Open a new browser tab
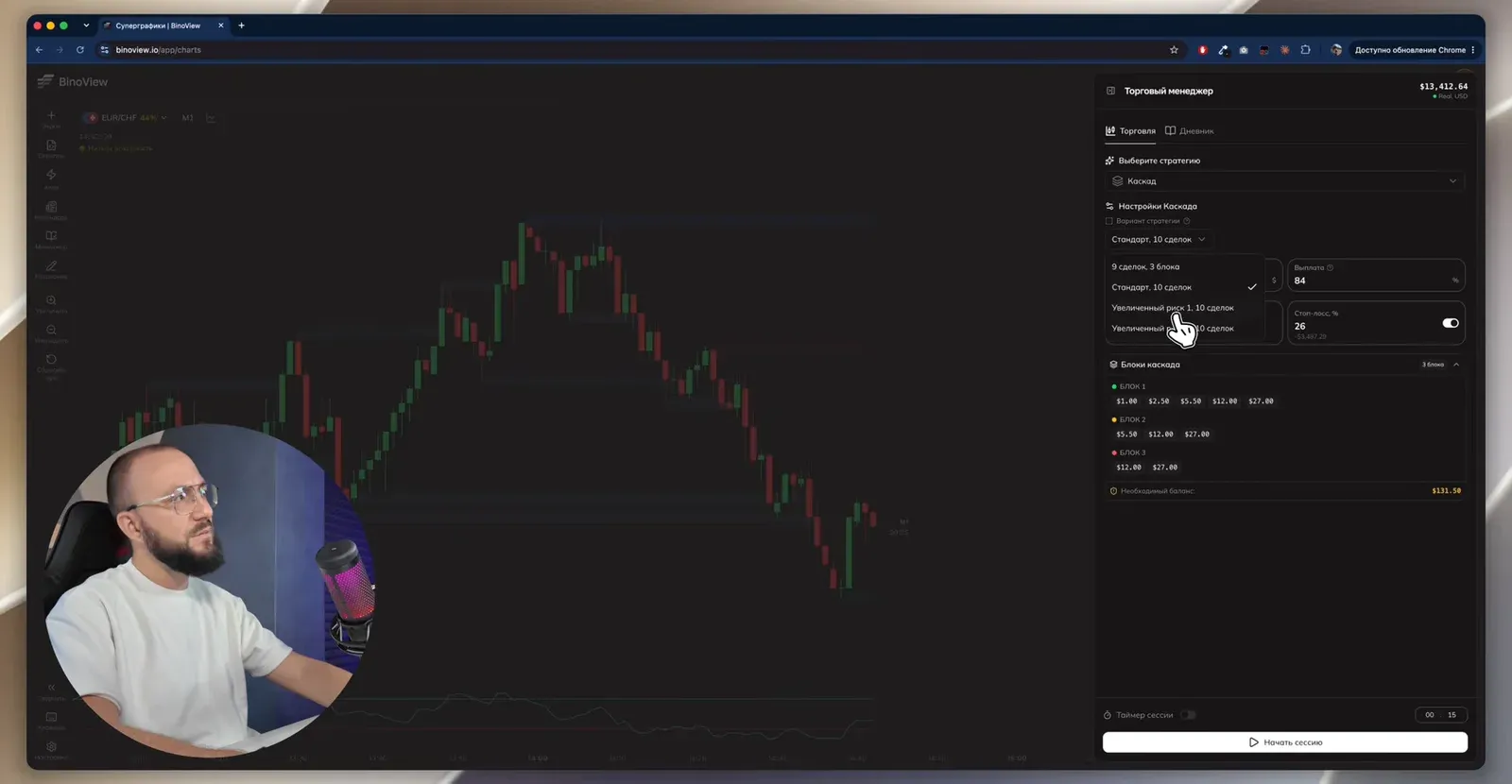The image size is (1512, 784). pos(241,26)
